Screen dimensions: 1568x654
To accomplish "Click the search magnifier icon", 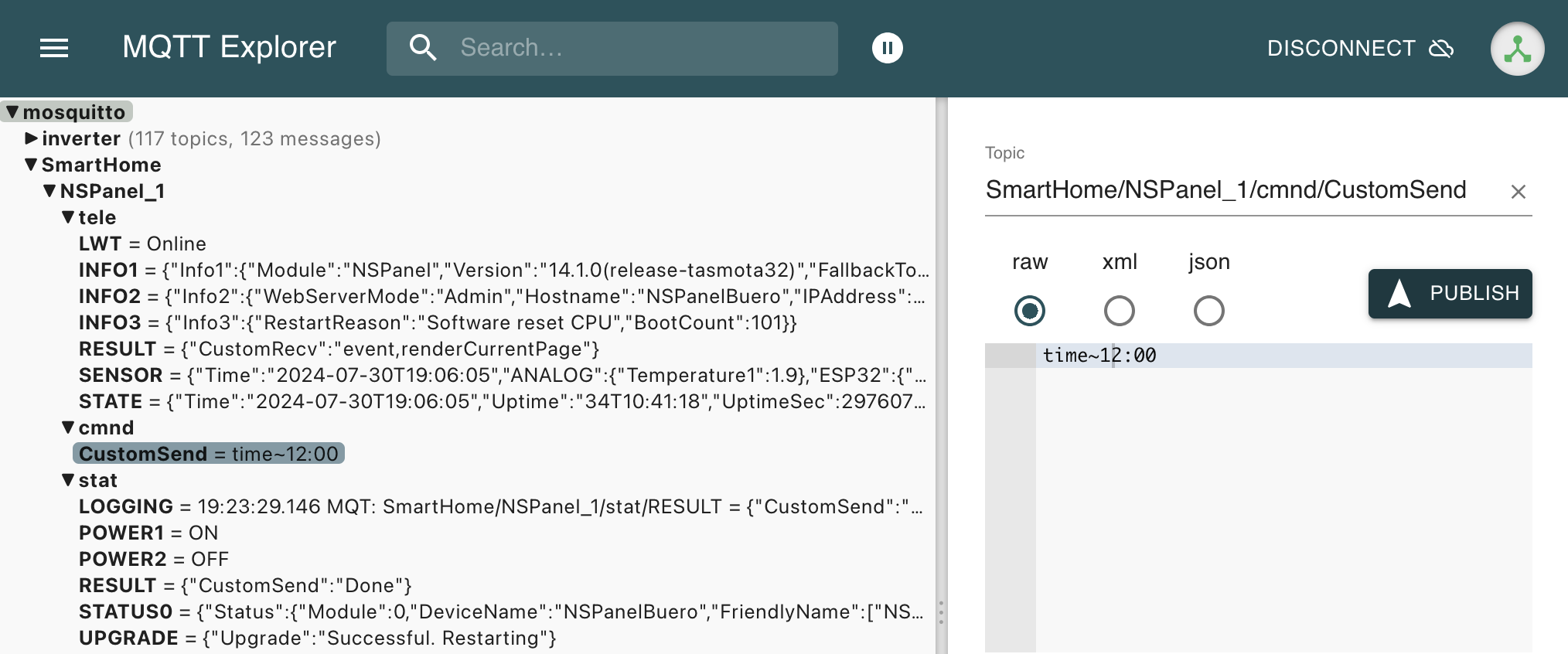I will tap(423, 48).
